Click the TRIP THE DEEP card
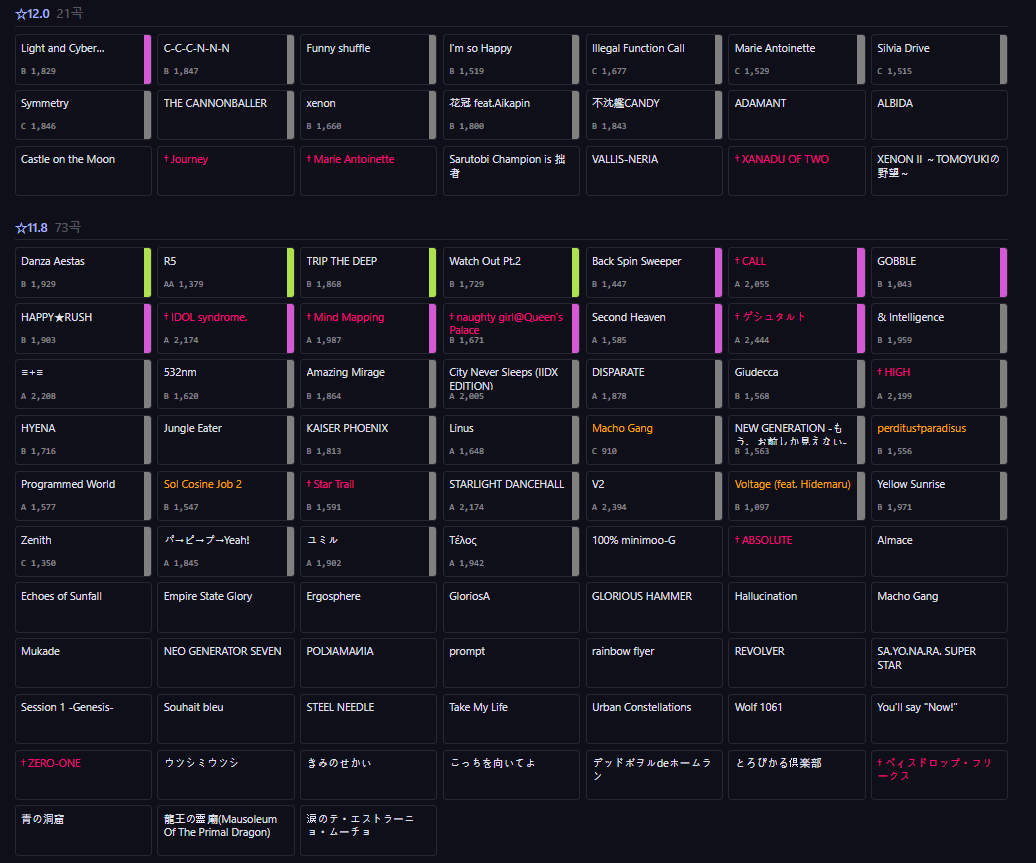Image resolution: width=1036 pixels, height=863 pixels. coord(369,272)
